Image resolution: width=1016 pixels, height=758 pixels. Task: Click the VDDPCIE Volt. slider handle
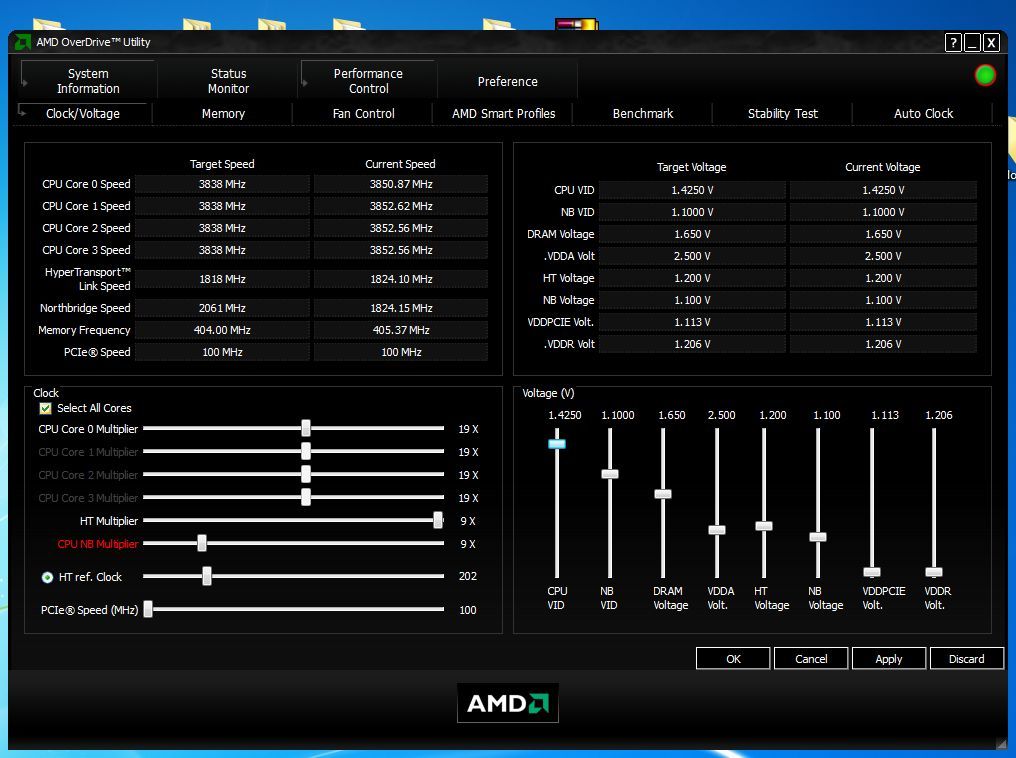872,572
